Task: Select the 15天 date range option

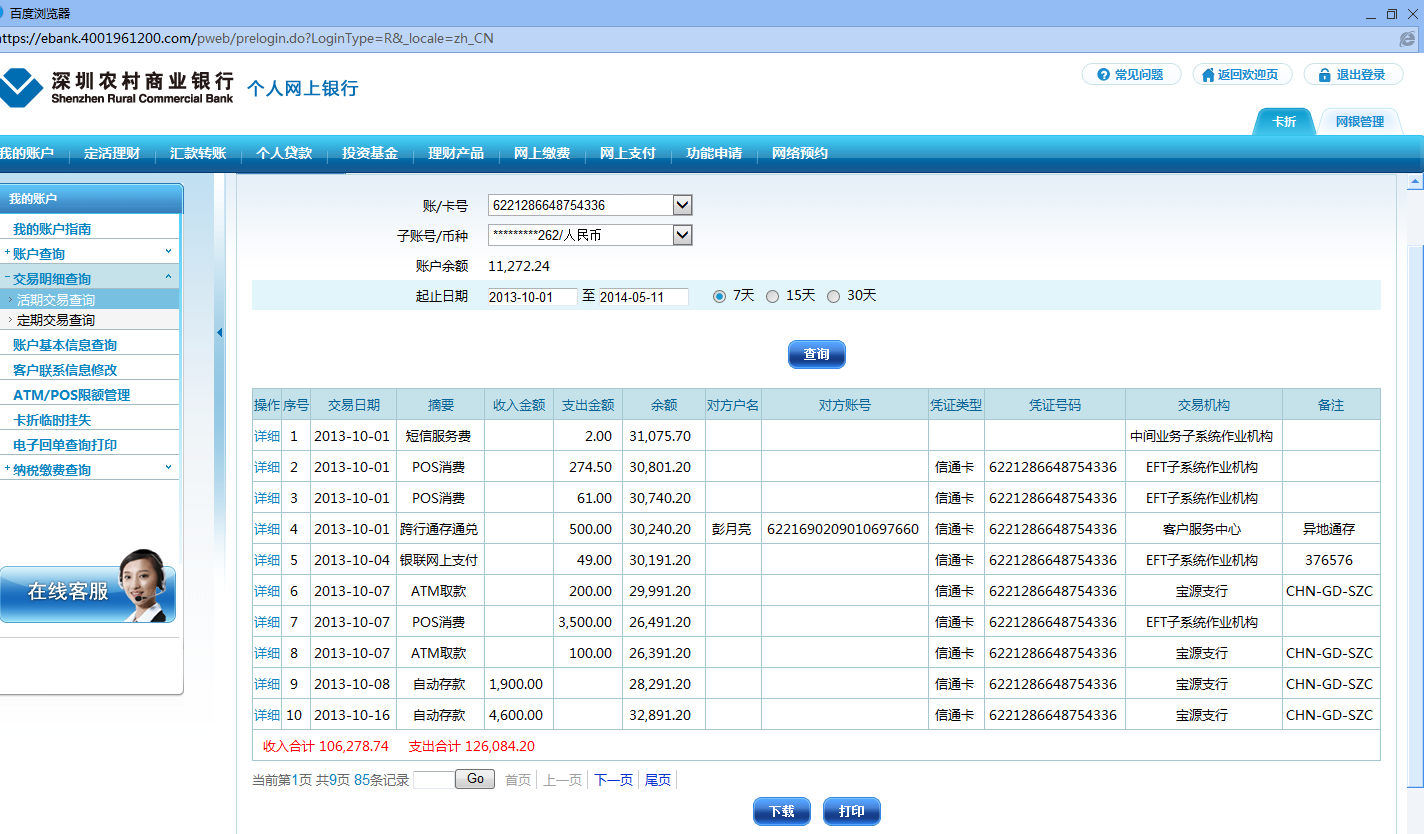Action: point(772,296)
